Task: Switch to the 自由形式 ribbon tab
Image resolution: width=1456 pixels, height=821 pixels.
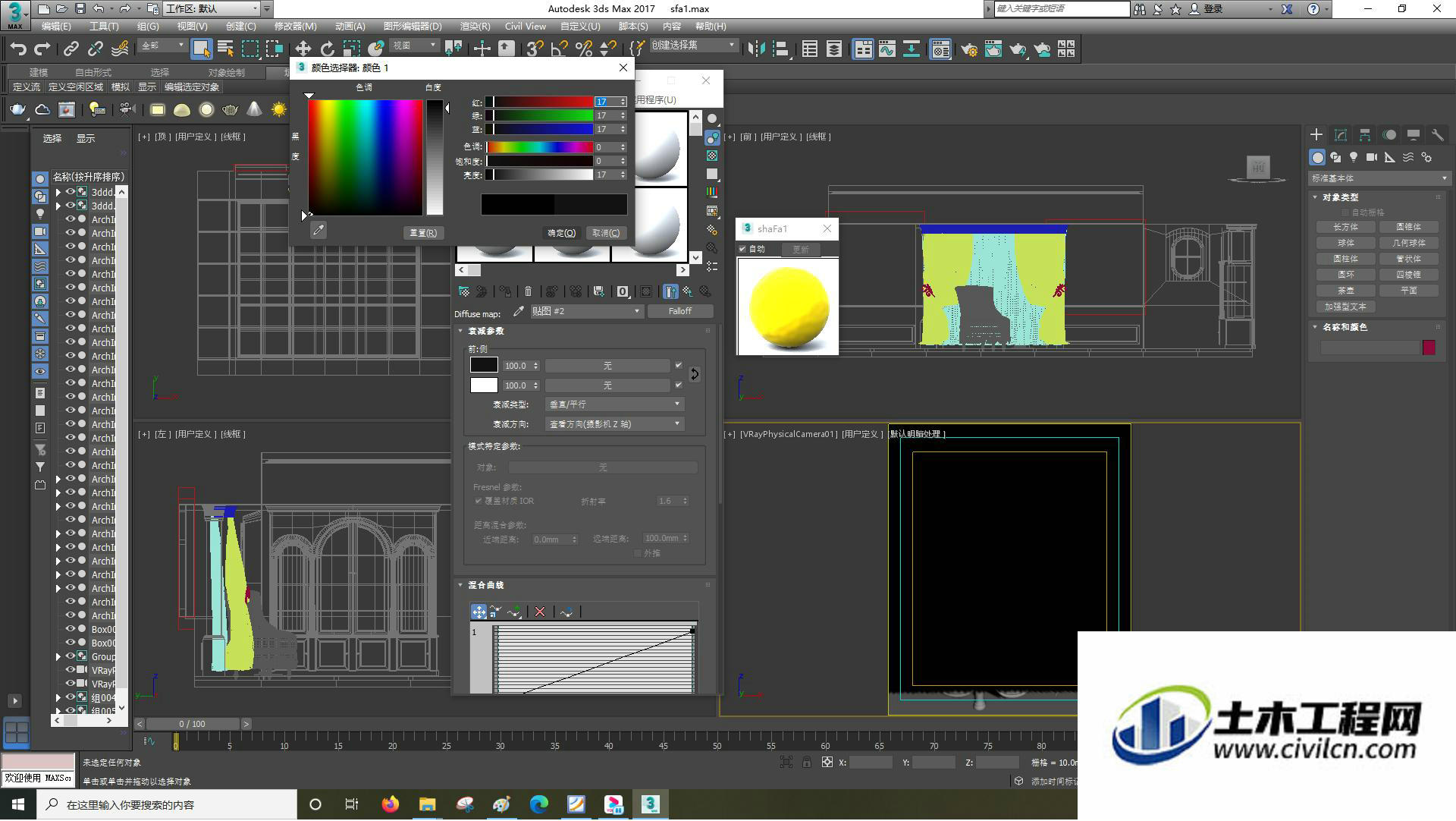Action: click(93, 73)
